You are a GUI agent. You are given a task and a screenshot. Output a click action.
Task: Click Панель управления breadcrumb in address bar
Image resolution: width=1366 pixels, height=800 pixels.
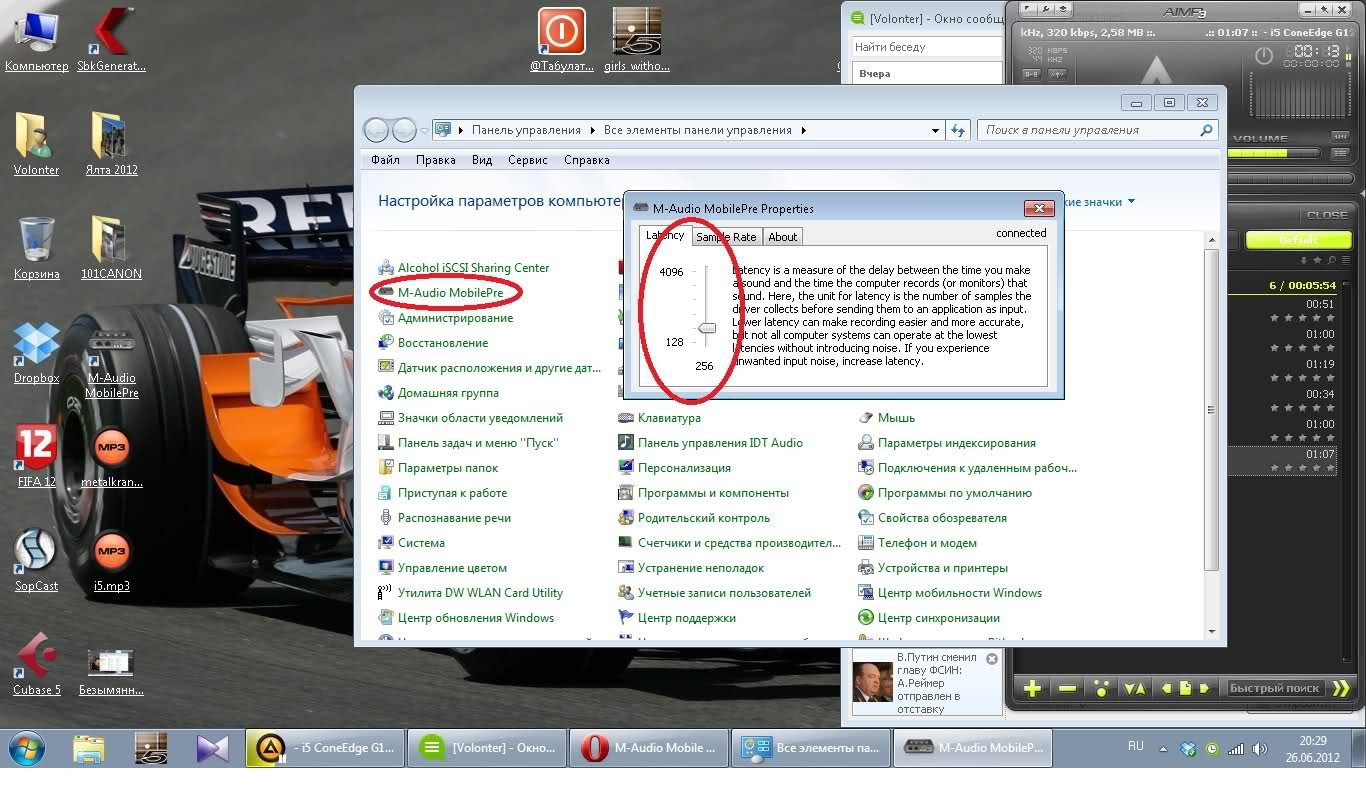point(526,130)
